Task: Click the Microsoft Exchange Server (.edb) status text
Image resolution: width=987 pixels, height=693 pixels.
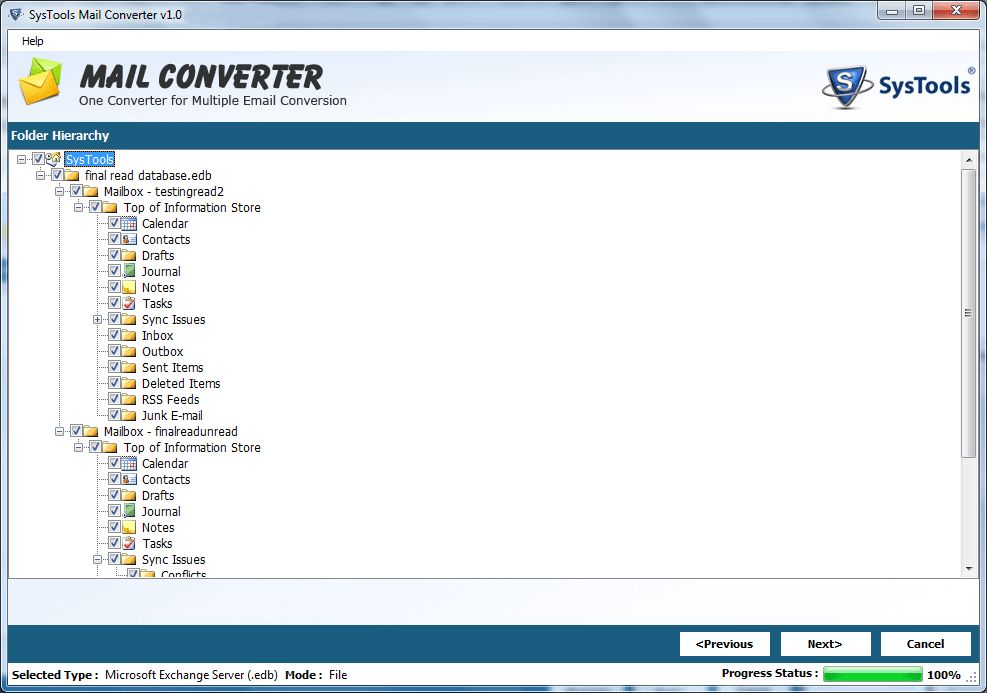Action: pos(191,675)
